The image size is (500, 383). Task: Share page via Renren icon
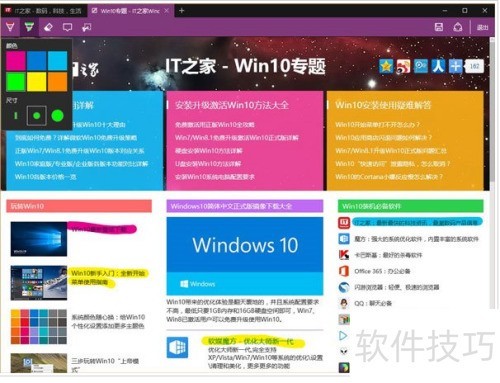(x=438, y=66)
